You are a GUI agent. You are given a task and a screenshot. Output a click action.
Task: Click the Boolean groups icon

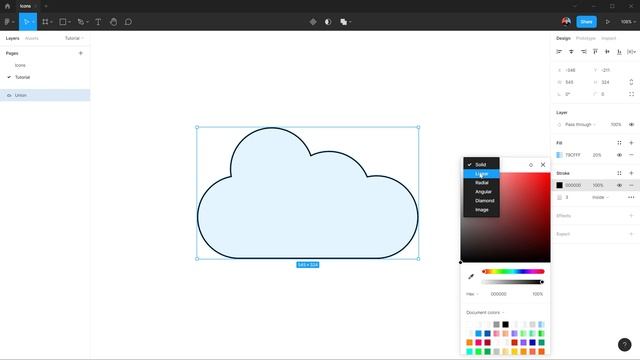(x=344, y=22)
